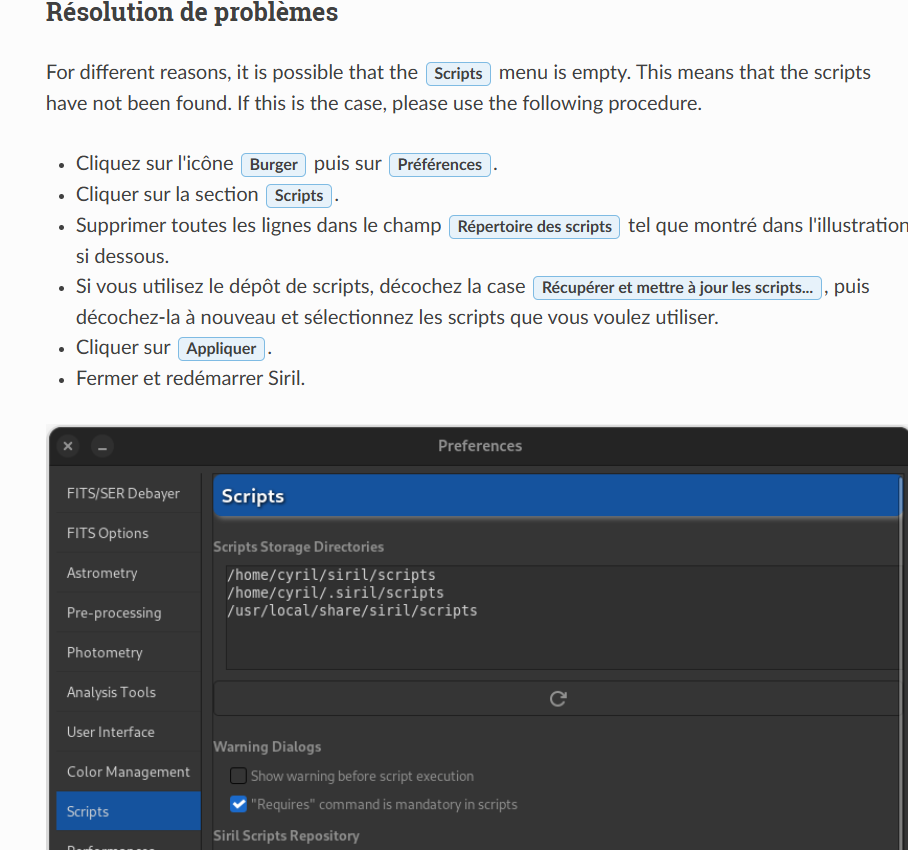The height and width of the screenshot is (850, 908).
Task: Open User Interface preferences
Action: click(111, 732)
